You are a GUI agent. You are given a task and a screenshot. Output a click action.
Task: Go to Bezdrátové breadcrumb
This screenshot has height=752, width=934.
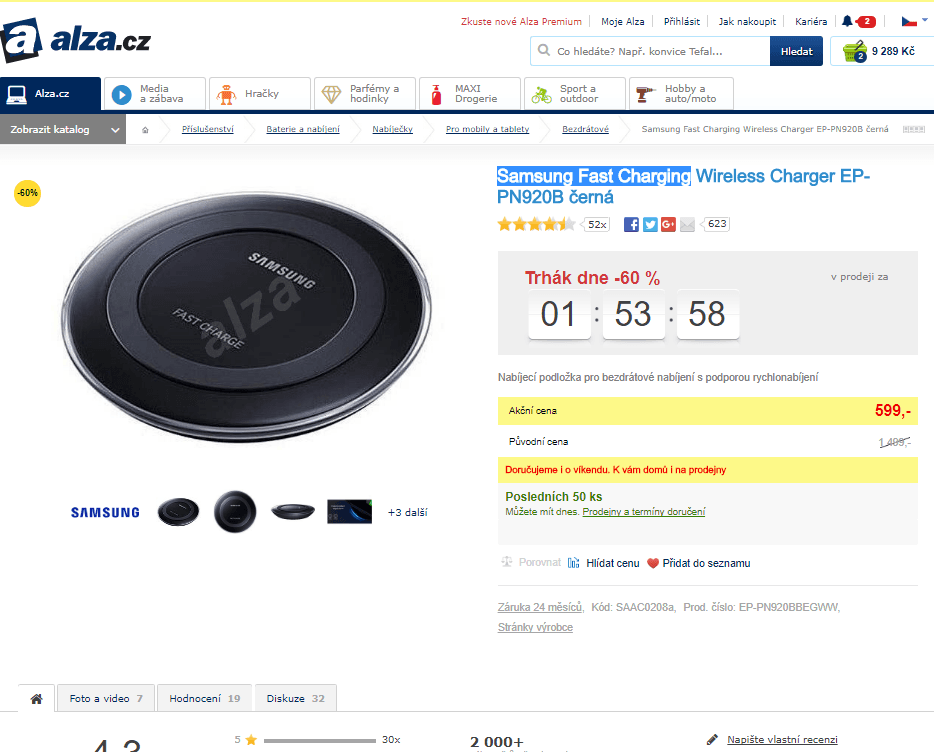(586, 129)
